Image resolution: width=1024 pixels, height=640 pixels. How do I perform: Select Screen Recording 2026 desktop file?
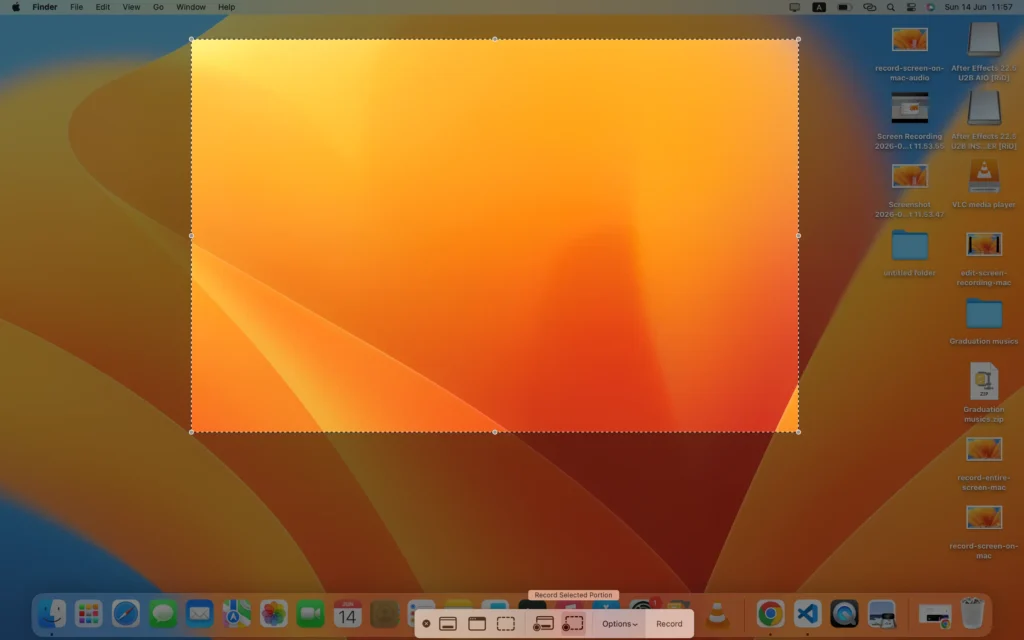909,107
